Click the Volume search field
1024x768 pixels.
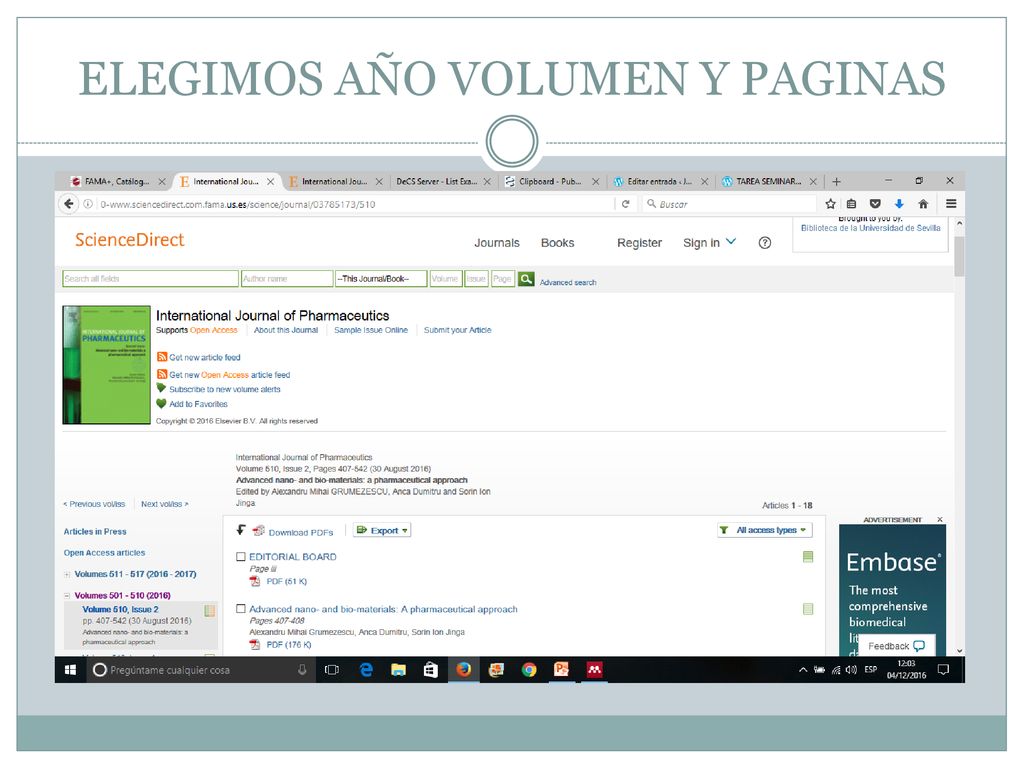click(x=446, y=279)
